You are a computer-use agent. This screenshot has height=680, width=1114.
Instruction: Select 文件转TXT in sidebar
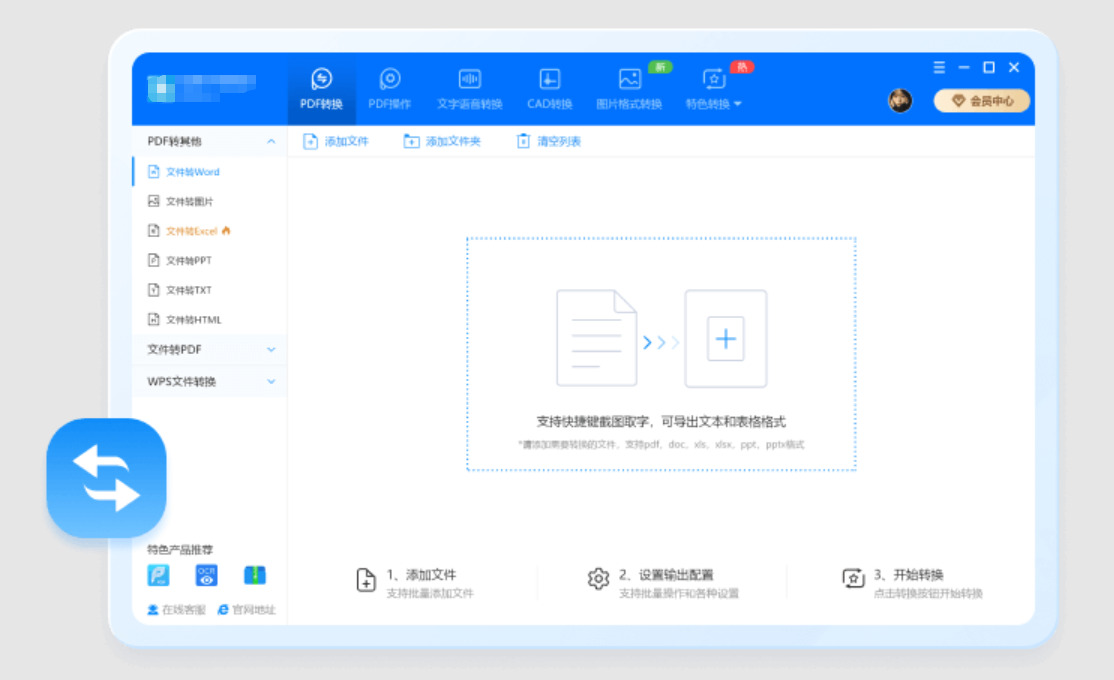210,290
